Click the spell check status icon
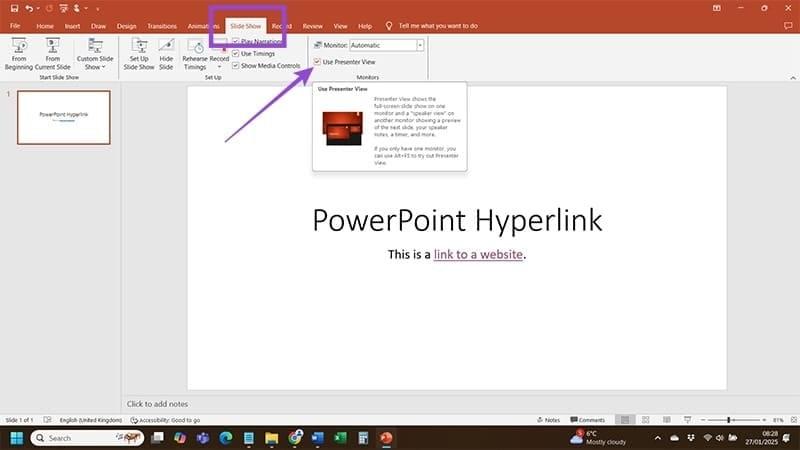The height and width of the screenshot is (450, 800). (47, 420)
